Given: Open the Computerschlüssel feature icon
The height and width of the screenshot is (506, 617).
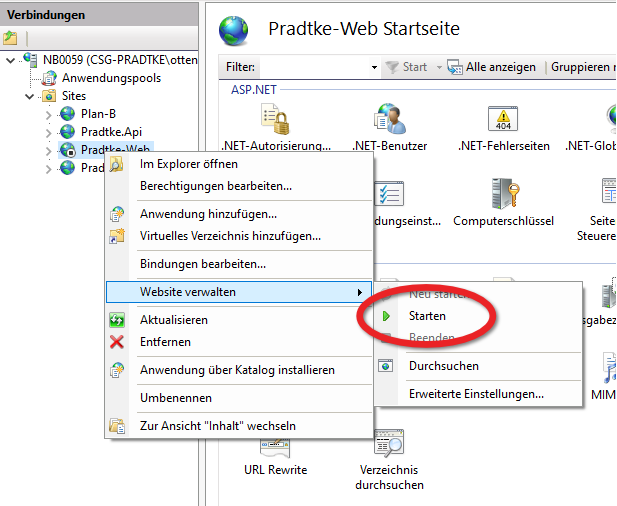Looking at the screenshot, I should [x=503, y=195].
